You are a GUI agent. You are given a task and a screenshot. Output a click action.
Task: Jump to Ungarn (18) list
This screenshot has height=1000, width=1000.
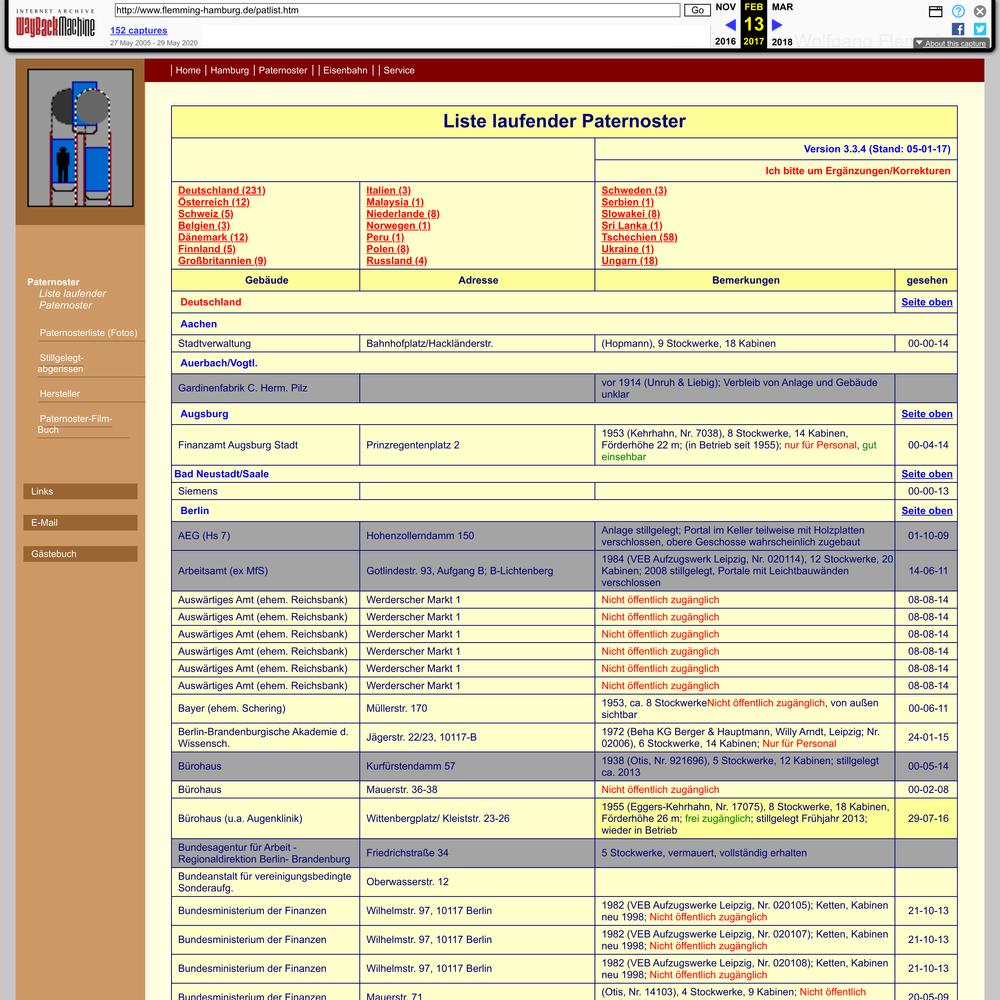click(629, 260)
